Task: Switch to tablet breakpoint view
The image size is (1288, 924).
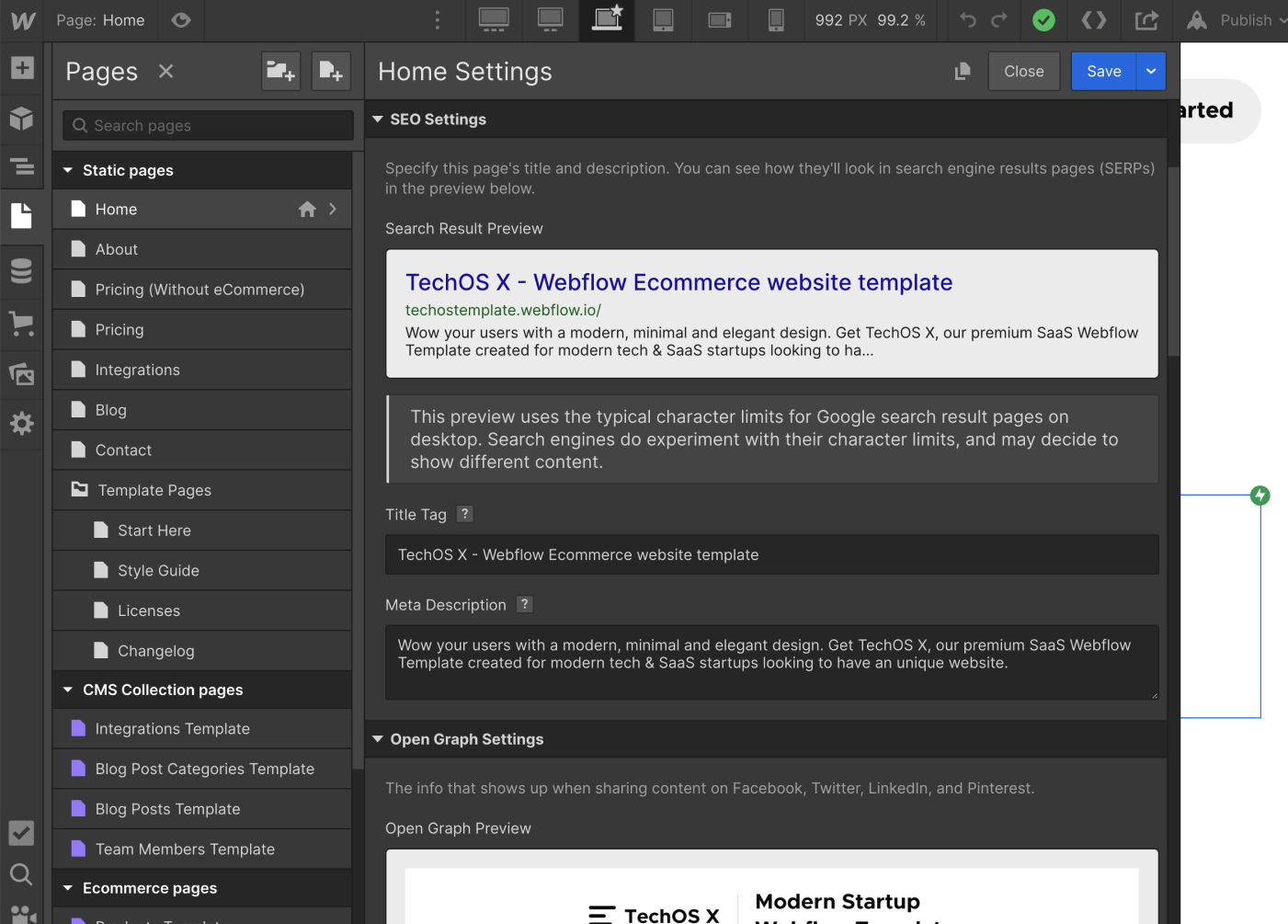Action: [663, 20]
